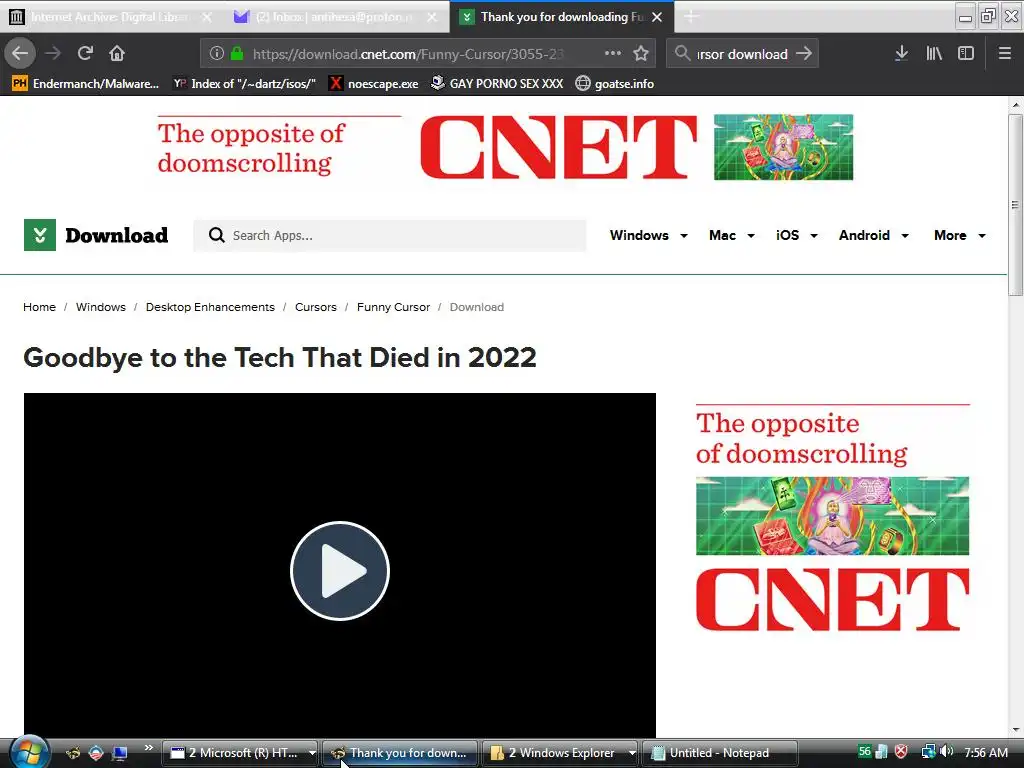Click the red shield security tray icon

(901, 752)
